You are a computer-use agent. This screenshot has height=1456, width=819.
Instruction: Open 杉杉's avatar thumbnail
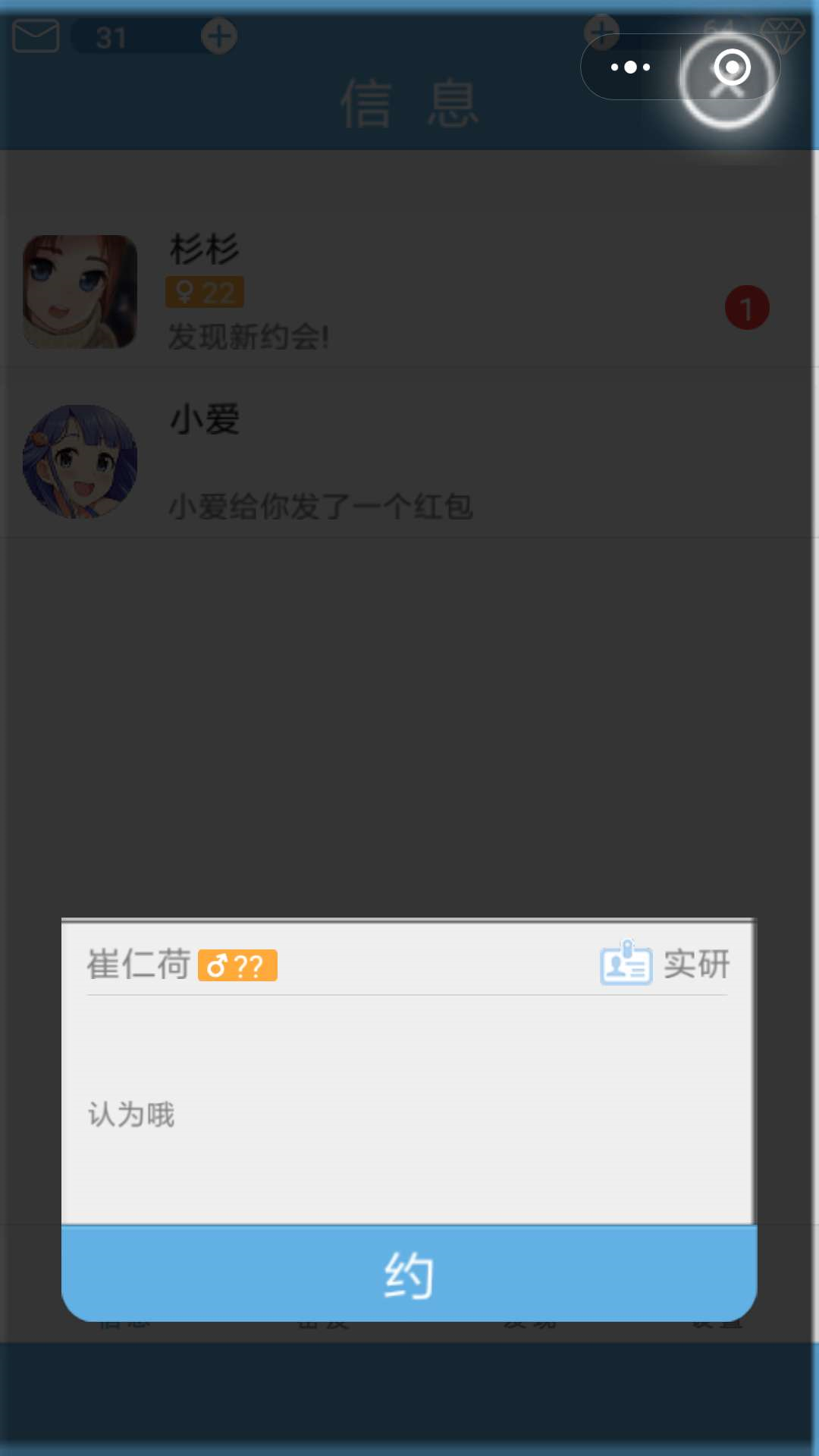[80, 292]
